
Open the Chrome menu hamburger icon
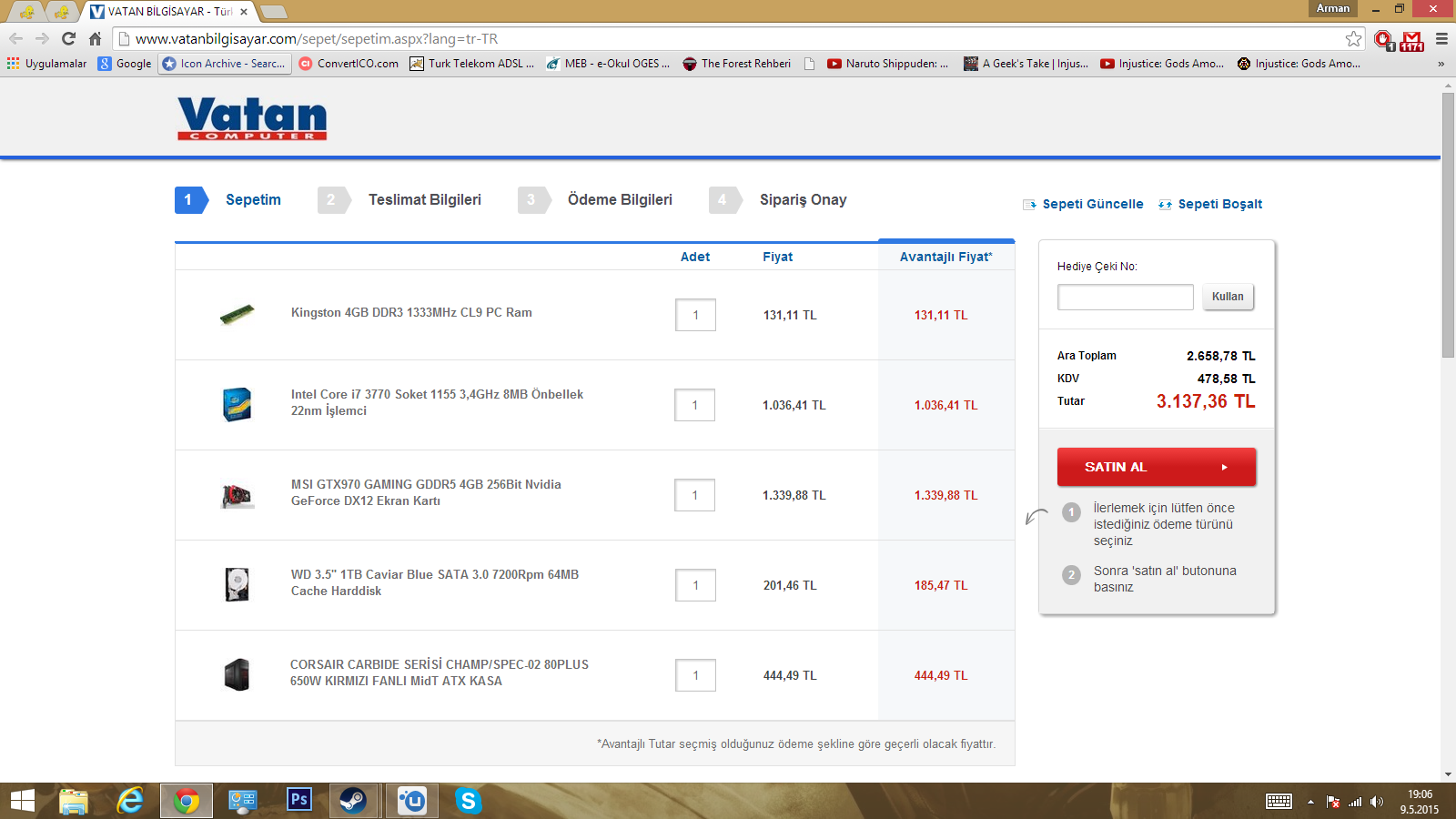(x=1441, y=38)
